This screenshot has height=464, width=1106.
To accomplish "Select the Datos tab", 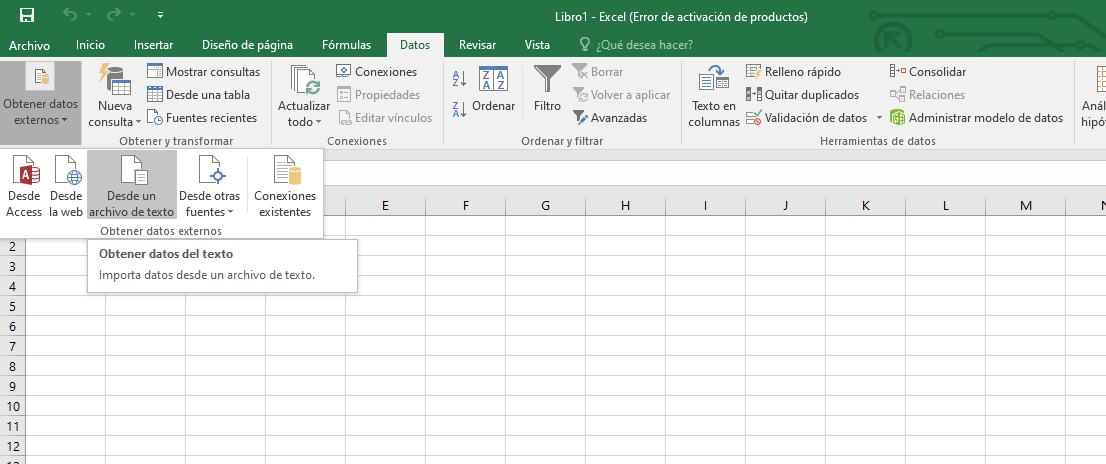I will coord(415,45).
